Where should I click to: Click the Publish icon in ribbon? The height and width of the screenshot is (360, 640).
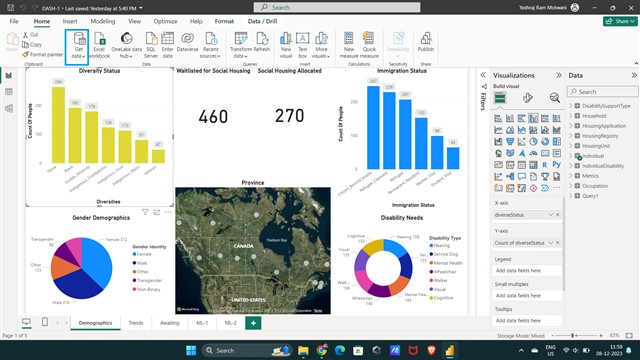click(425, 42)
